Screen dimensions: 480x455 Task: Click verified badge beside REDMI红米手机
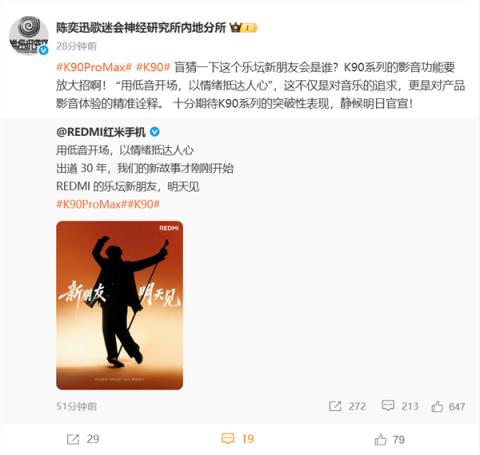click(x=154, y=132)
